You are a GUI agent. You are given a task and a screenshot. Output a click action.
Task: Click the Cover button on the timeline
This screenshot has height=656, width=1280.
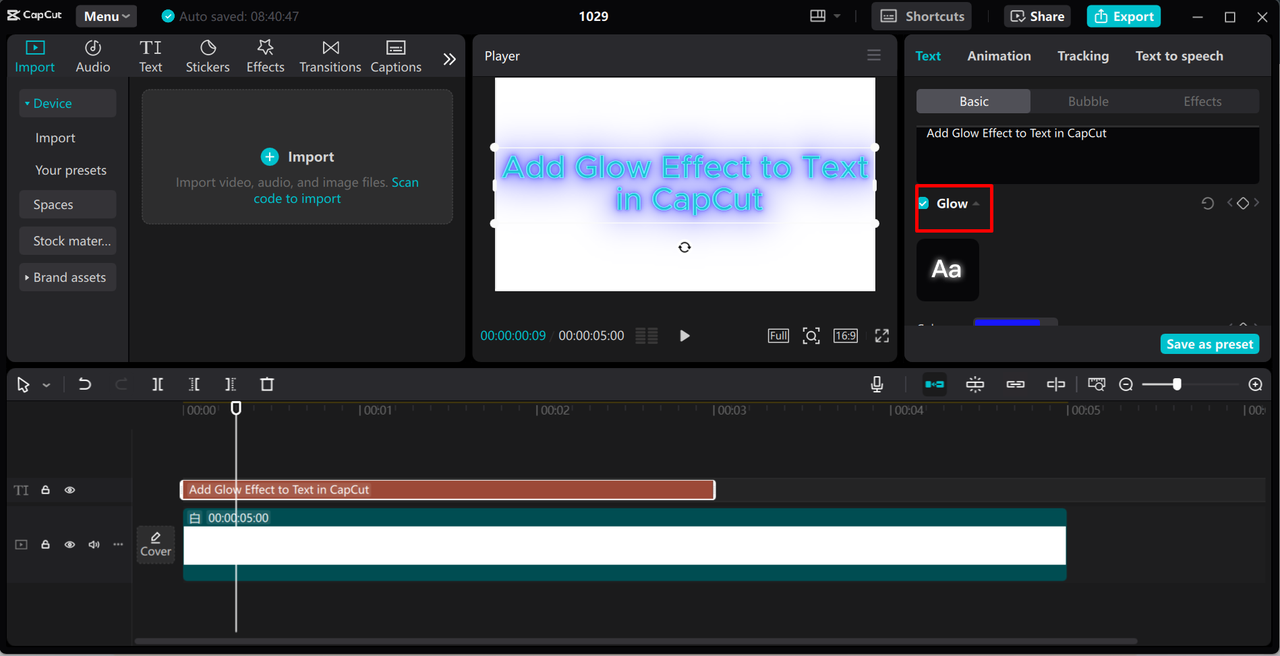coord(155,544)
